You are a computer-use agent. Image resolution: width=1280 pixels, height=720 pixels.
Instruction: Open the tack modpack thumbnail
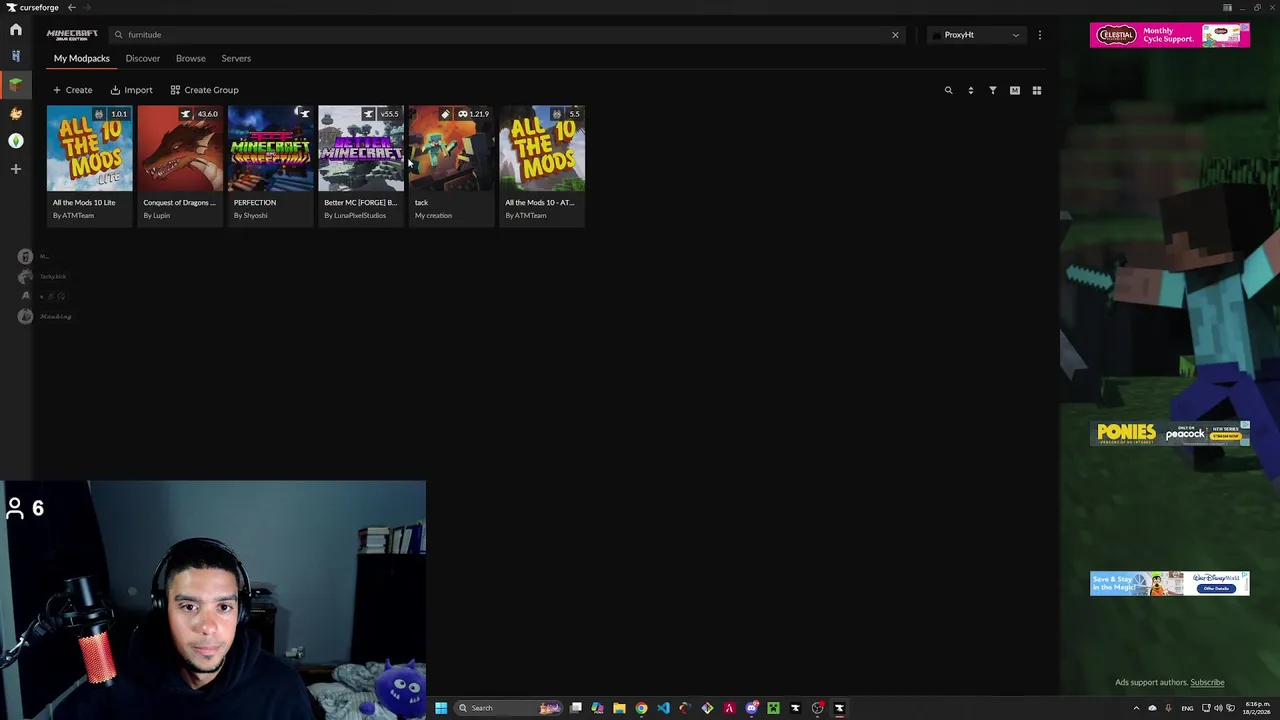[451, 148]
